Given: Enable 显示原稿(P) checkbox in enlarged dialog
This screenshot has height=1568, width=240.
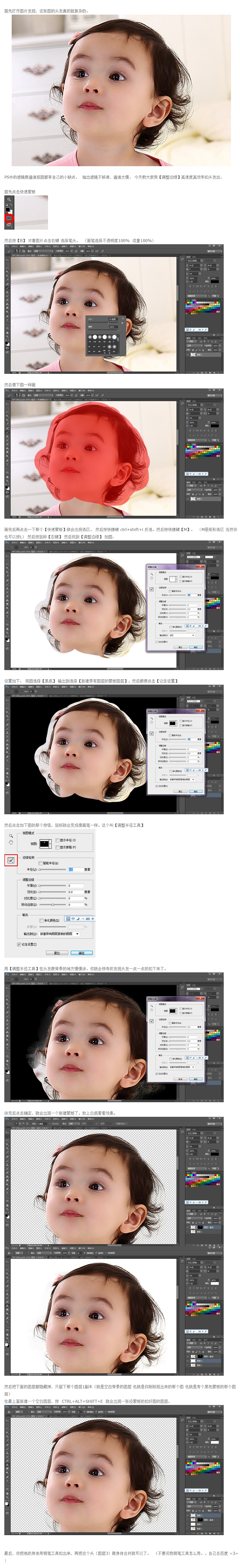Looking at the screenshot, I should pyautogui.click(x=57, y=847).
